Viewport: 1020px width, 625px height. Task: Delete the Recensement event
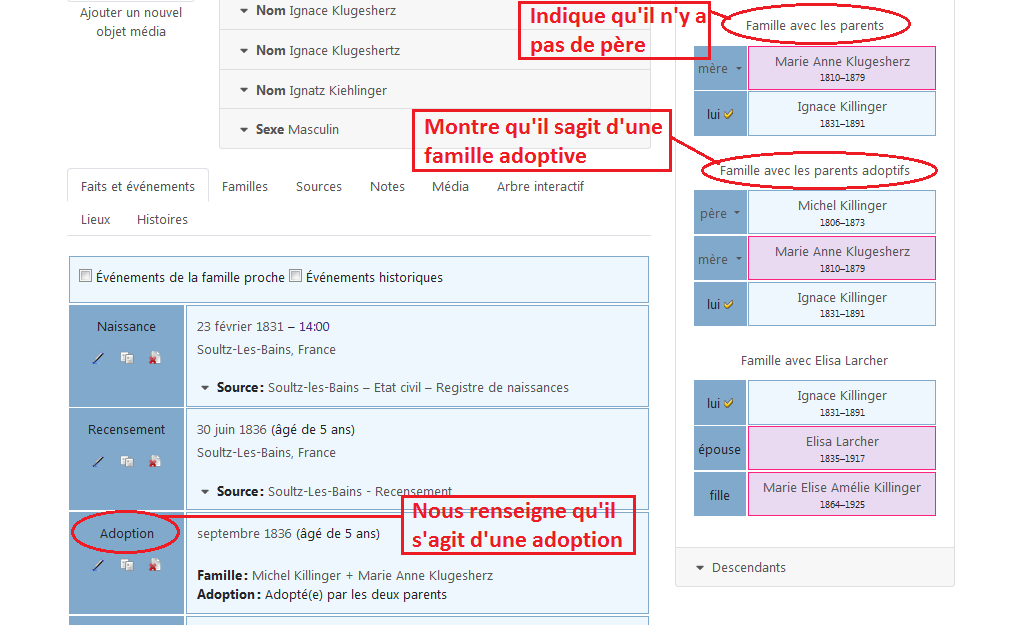click(154, 461)
